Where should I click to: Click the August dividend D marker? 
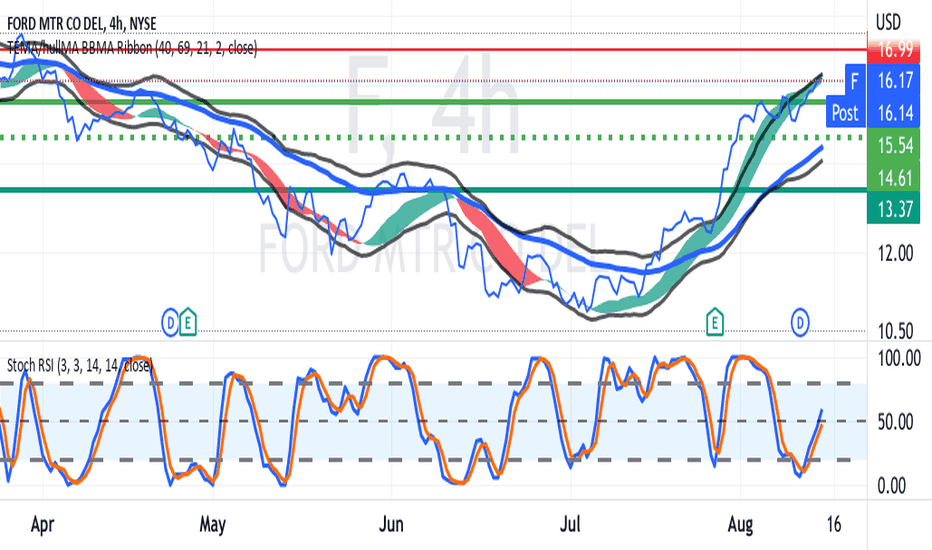tap(800, 323)
